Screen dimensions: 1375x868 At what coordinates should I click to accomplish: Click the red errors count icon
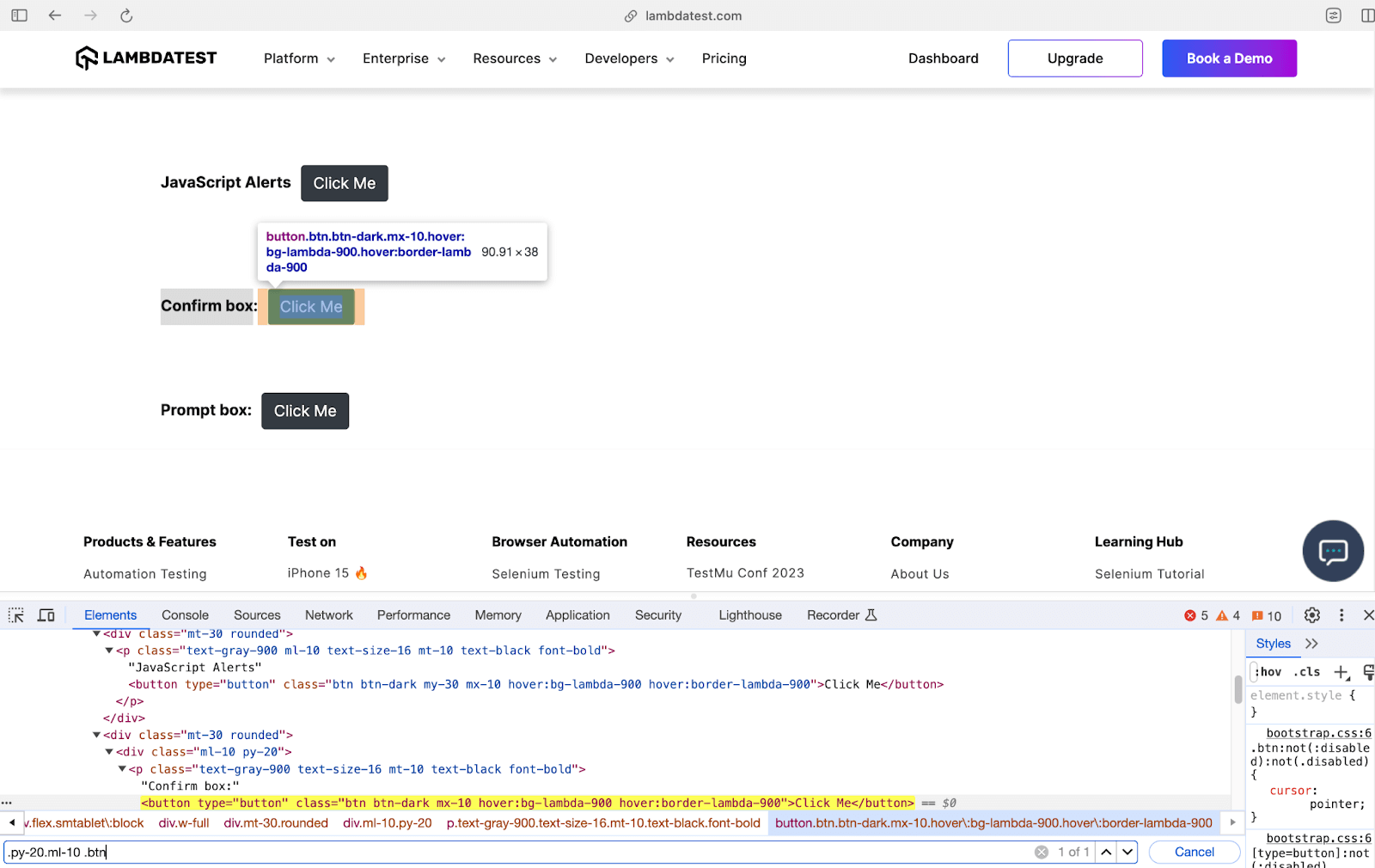1190,615
